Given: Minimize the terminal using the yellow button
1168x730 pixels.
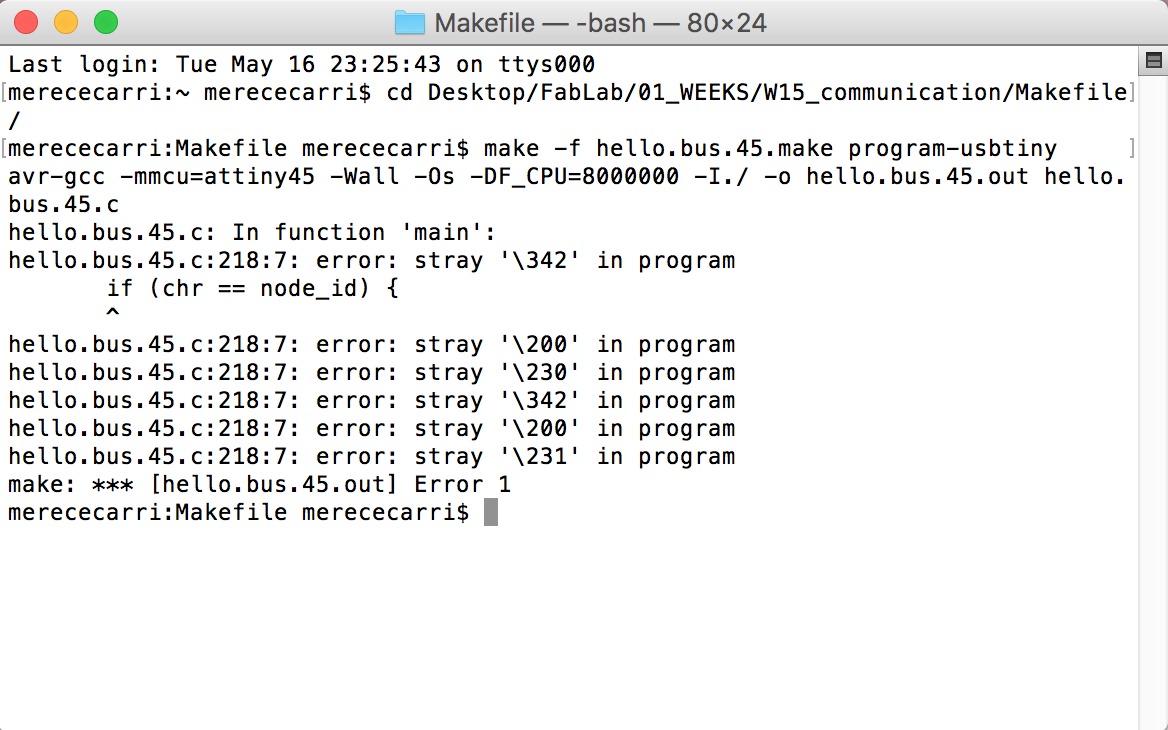Looking at the screenshot, I should click(66, 22).
